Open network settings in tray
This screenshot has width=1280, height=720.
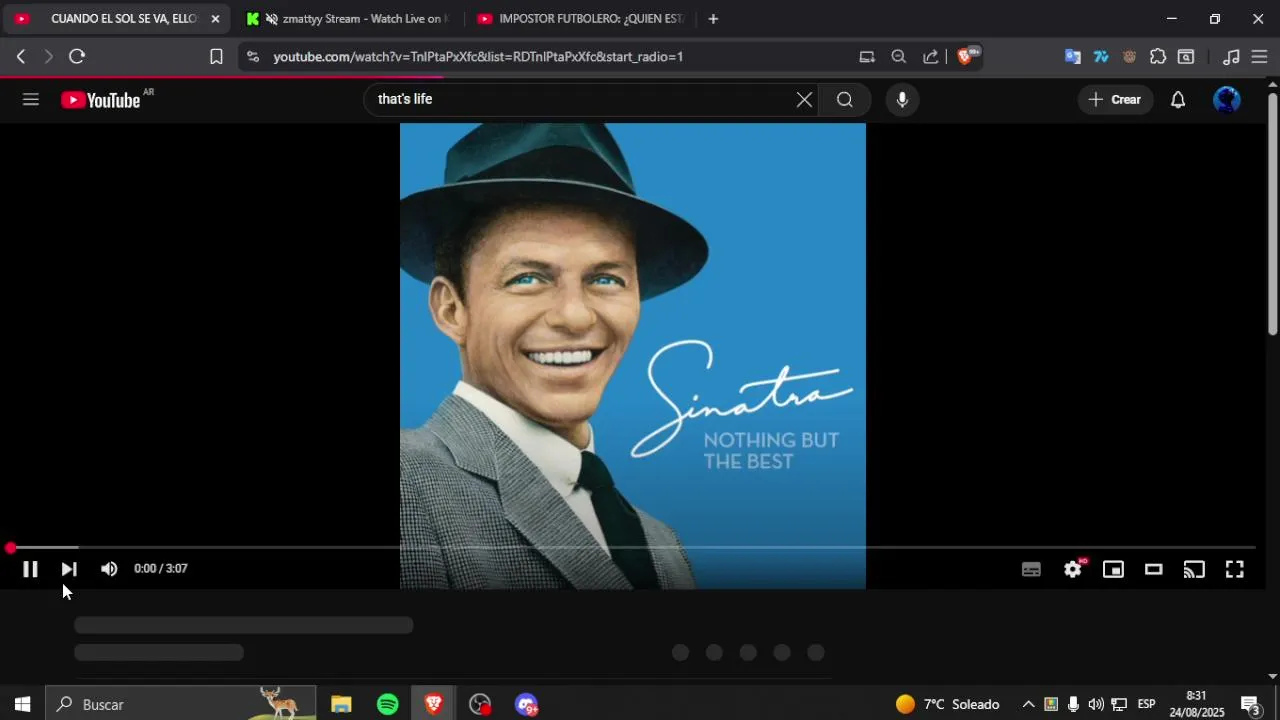pyautogui.click(x=1119, y=704)
